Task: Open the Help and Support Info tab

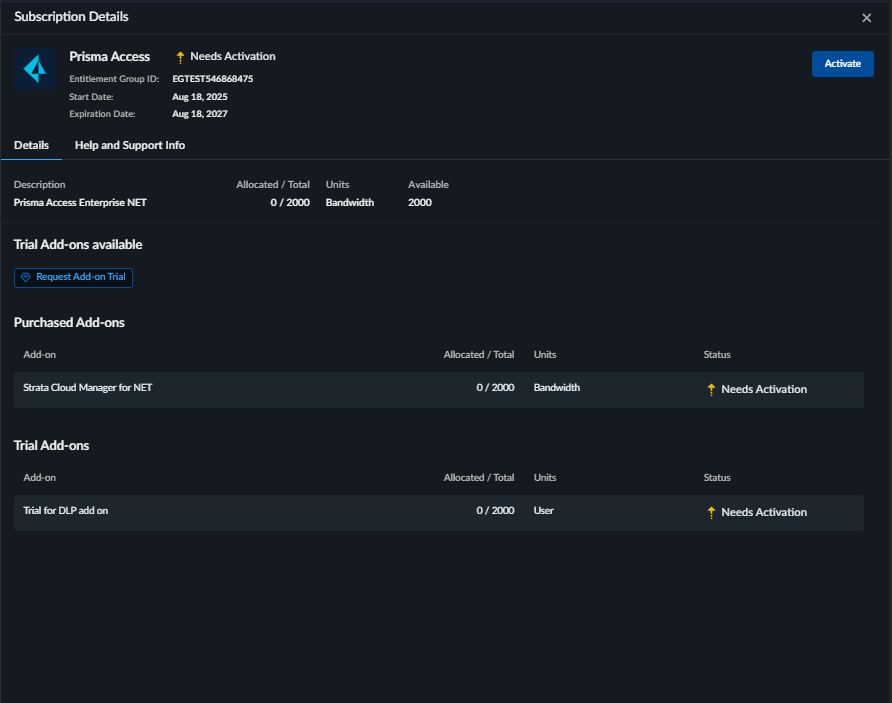Action: point(130,145)
